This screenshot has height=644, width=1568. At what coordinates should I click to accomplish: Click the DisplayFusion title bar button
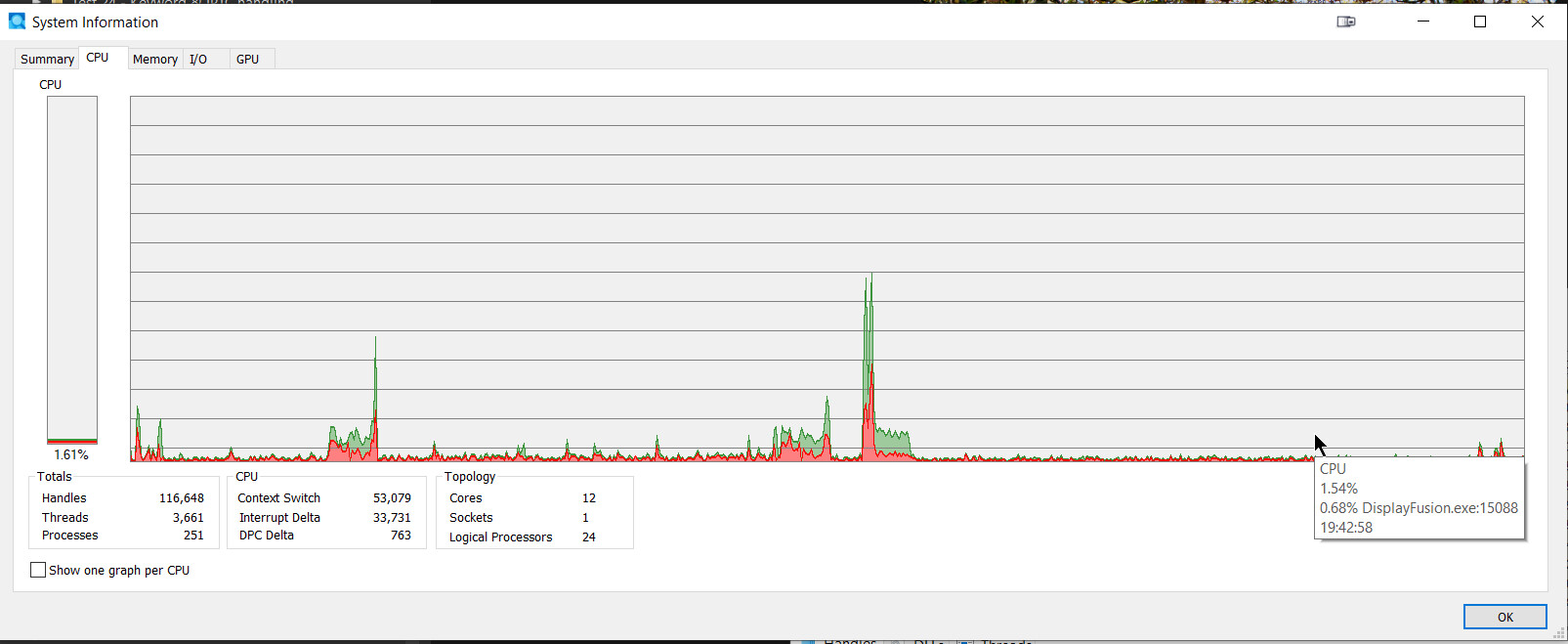[x=1345, y=21]
